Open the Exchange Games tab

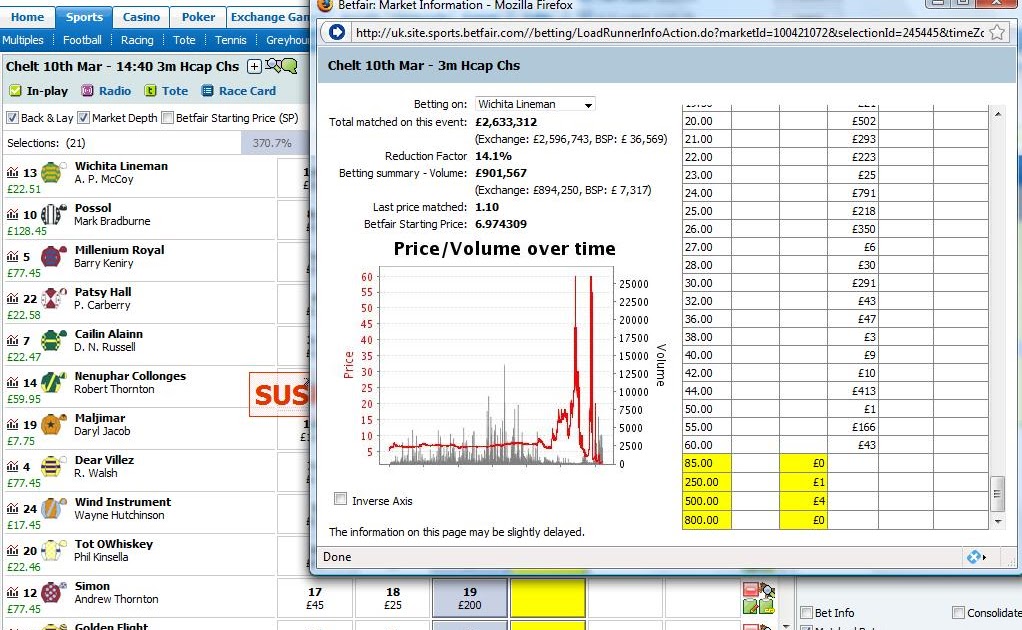tap(269, 18)
